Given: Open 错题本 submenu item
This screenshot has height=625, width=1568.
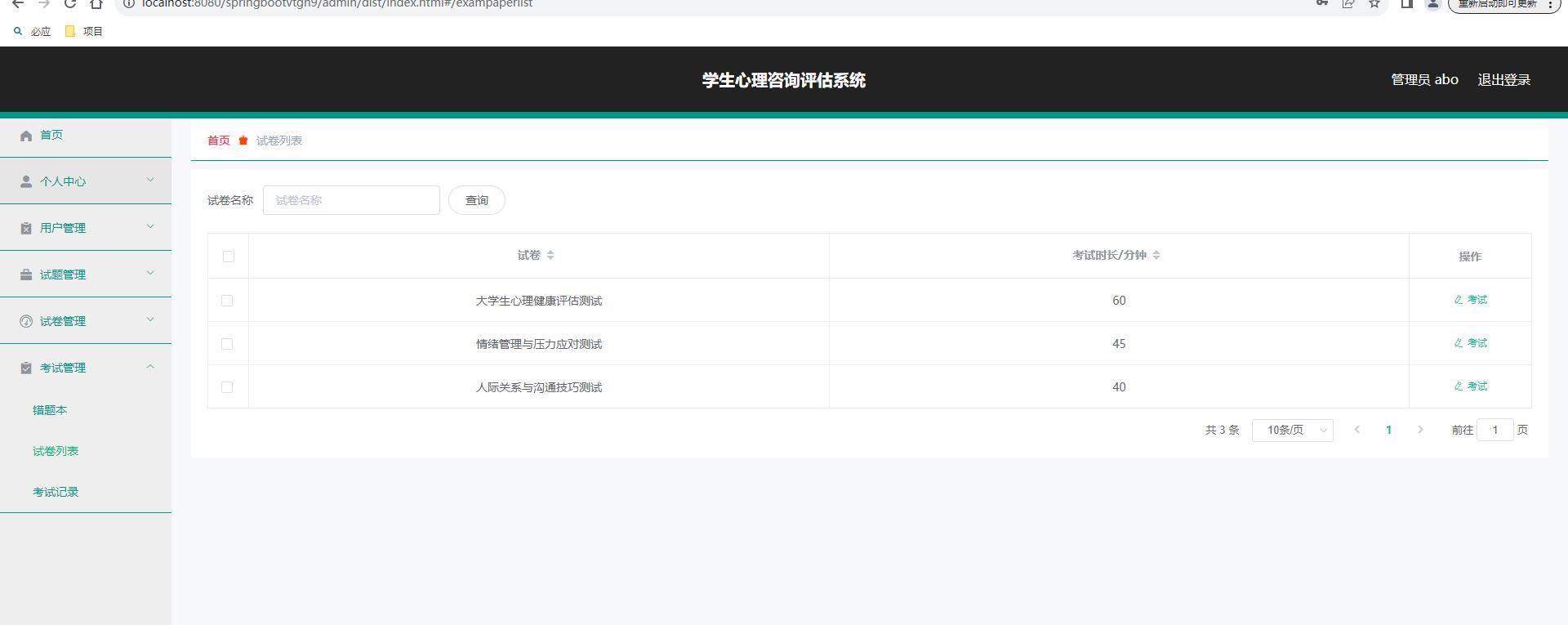Looking at the screenshot, I should (50, 410).
